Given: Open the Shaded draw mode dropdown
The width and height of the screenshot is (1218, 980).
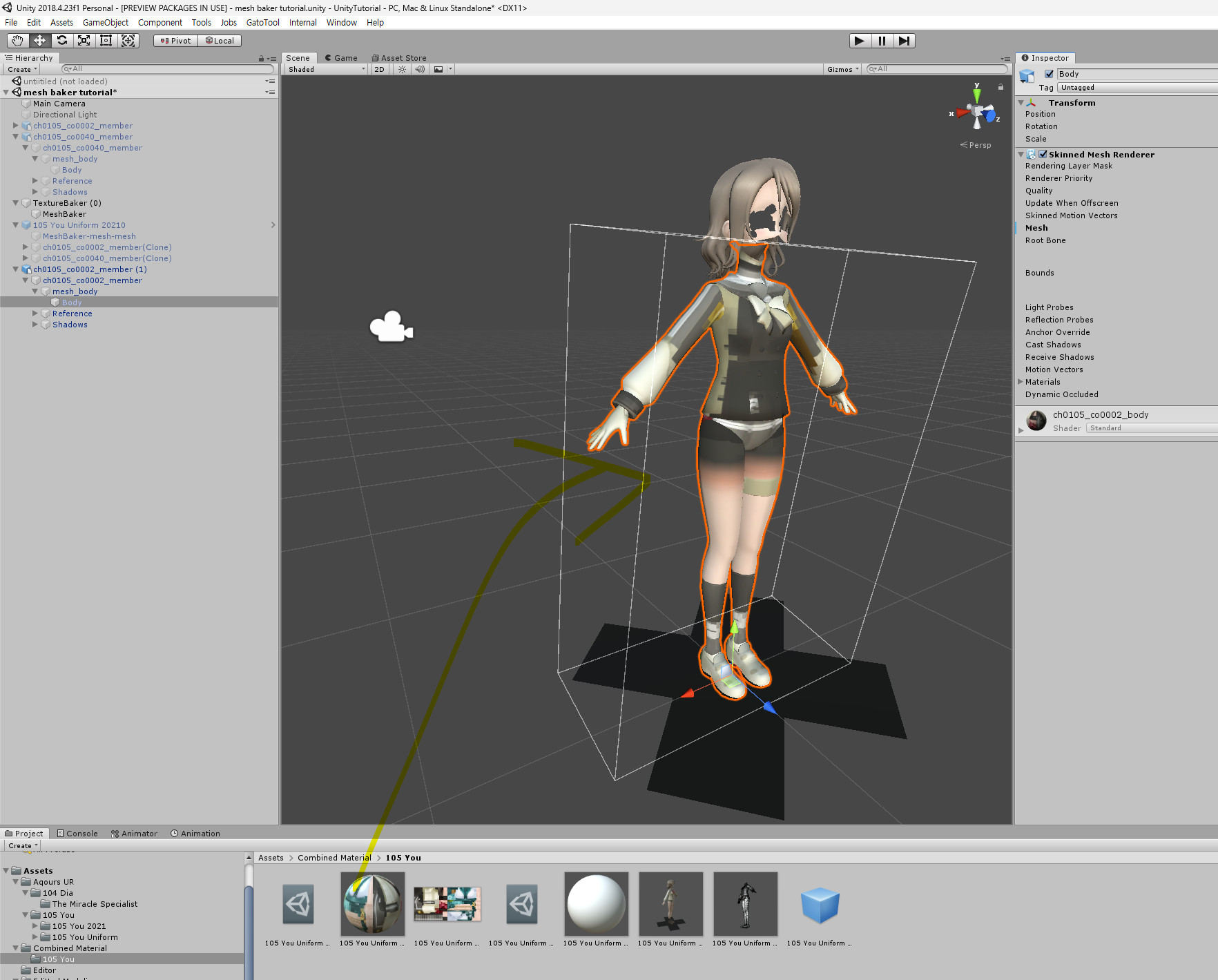Looking at the screenshot, I should coord(326,69).
